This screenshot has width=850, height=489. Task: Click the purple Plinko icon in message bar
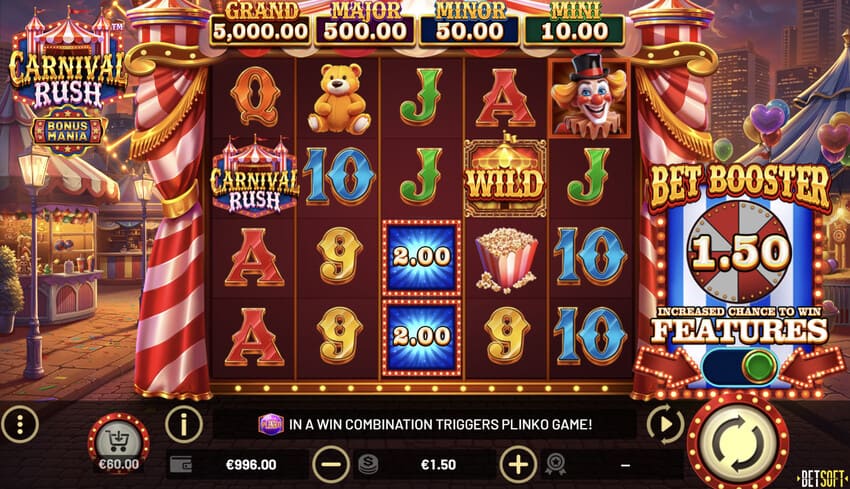[x=271, y=424]
